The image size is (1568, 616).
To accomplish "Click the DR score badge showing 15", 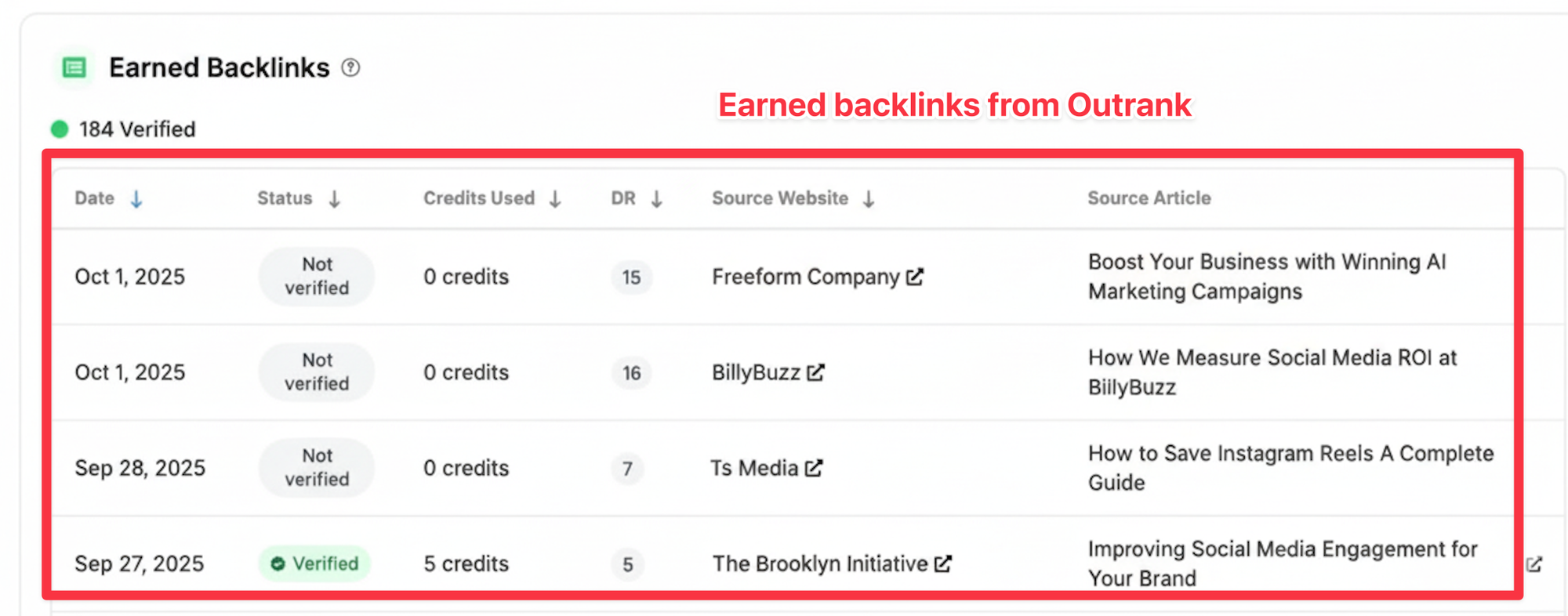I will point(631,277).
